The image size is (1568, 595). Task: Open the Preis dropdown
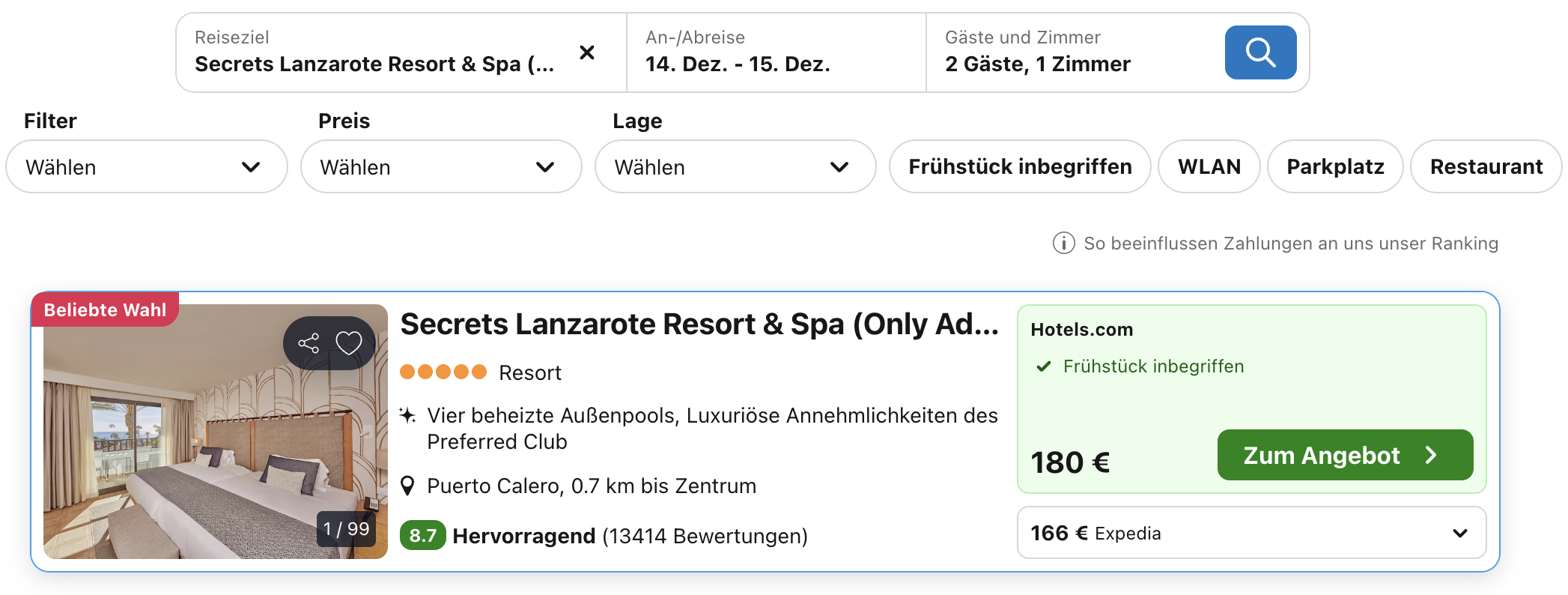[440, 166]
